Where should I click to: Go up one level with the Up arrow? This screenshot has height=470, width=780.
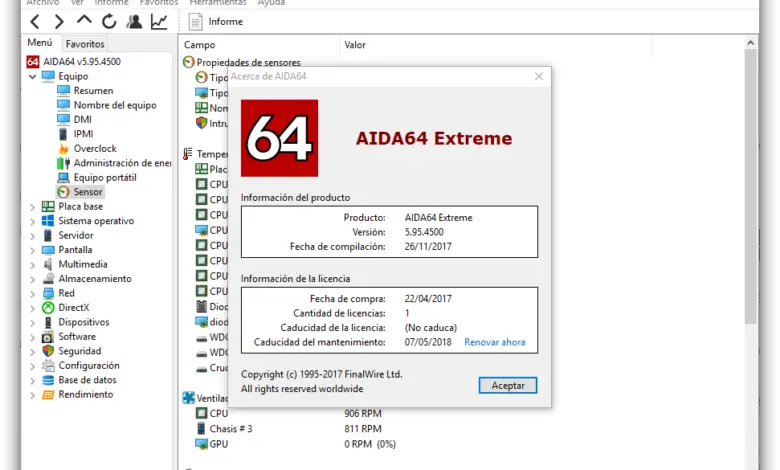(x=84, y=20)
